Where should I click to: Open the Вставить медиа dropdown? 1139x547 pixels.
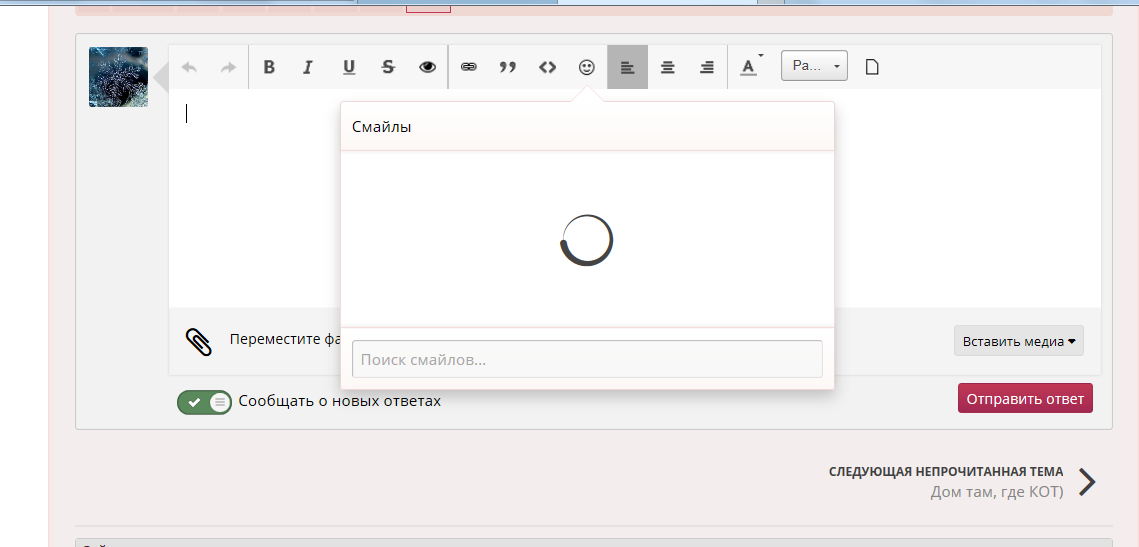(x=1018, y=341)
